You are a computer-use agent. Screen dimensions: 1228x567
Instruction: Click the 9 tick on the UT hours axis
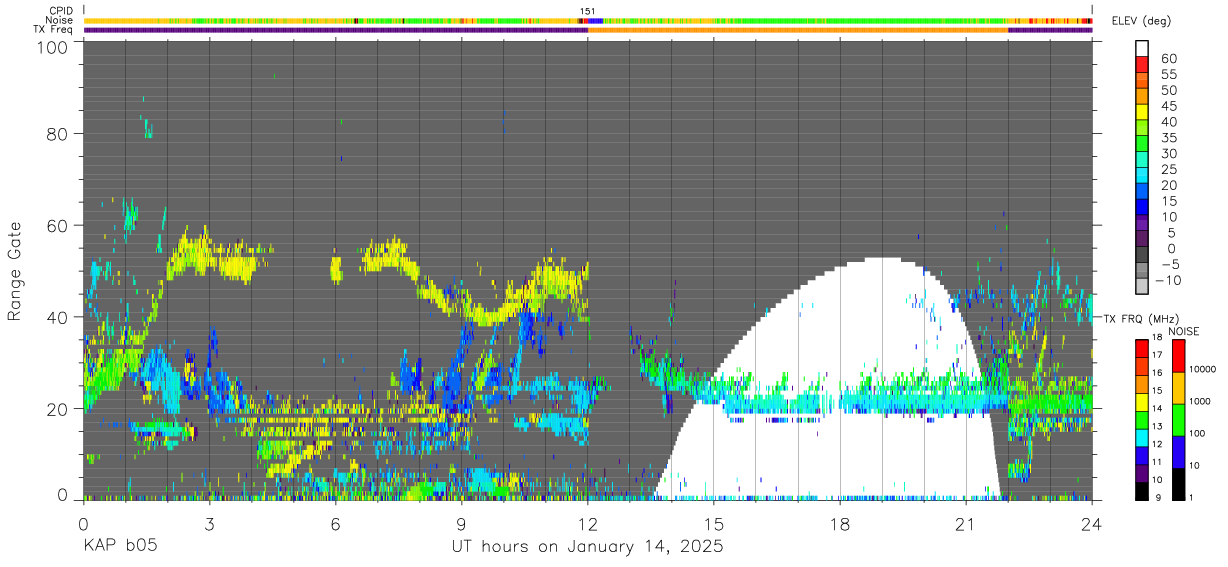pyautogui.click(x=462, y=524)
